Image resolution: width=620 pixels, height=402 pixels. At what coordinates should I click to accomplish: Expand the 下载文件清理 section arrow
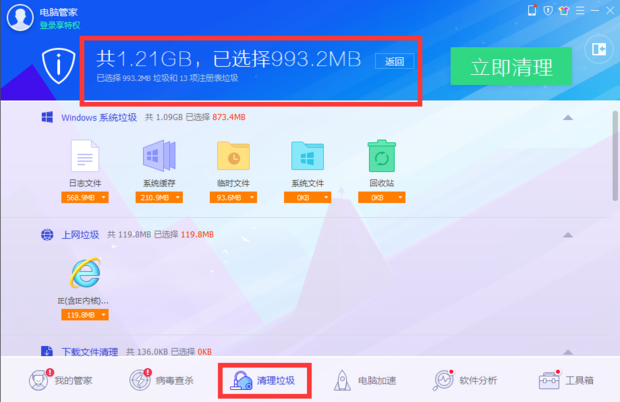567,351
